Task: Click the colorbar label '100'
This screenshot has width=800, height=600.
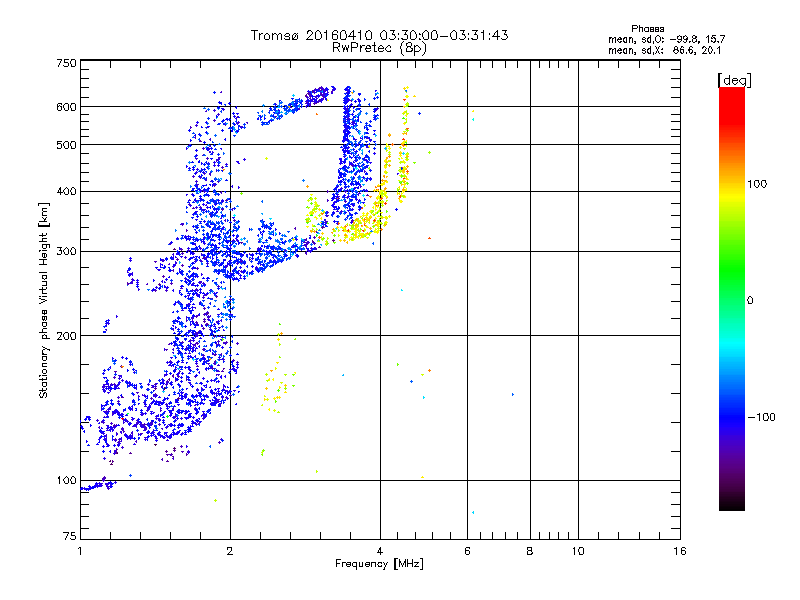Action: click(x=757, y=184)
